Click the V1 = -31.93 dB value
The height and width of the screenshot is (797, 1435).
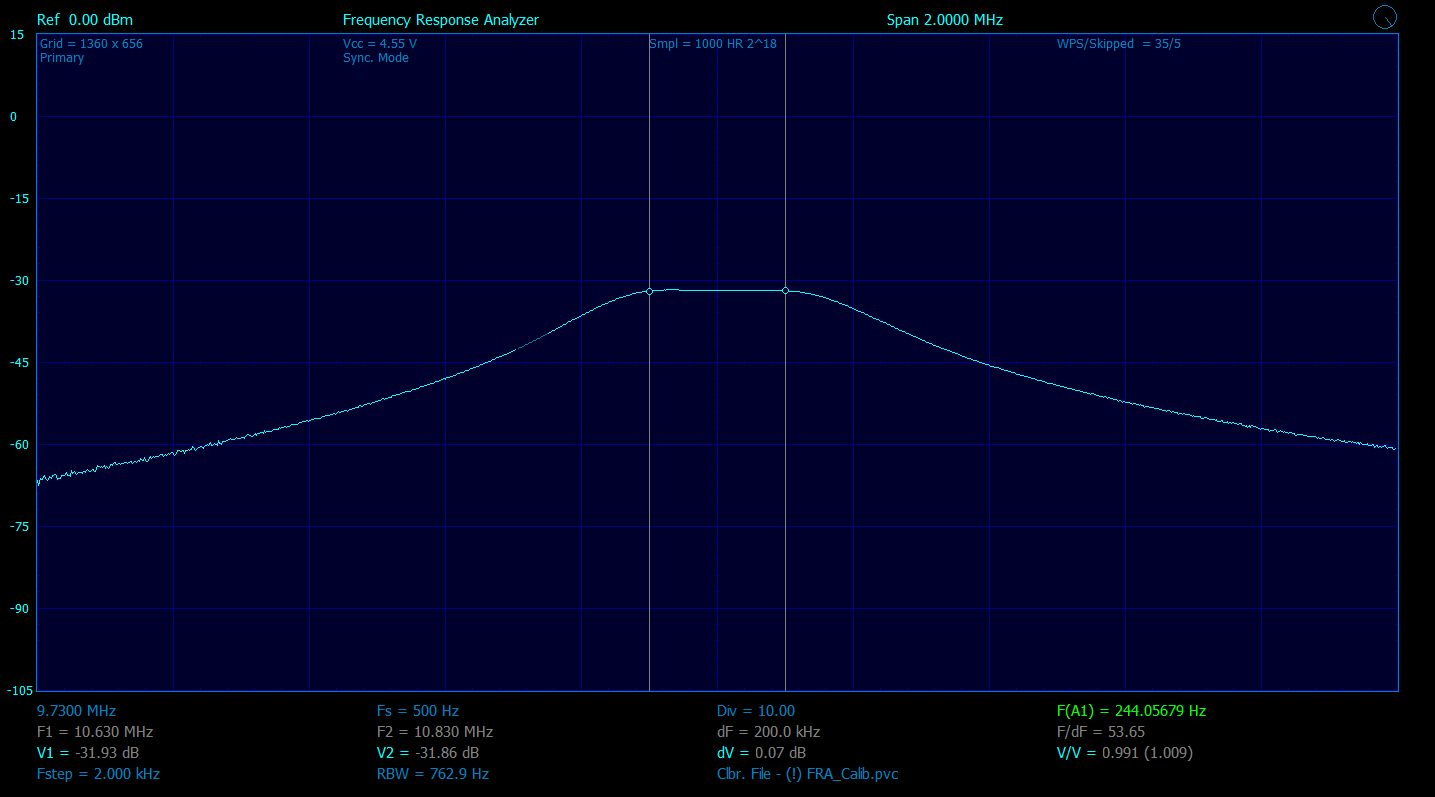(x=88, y=753)
